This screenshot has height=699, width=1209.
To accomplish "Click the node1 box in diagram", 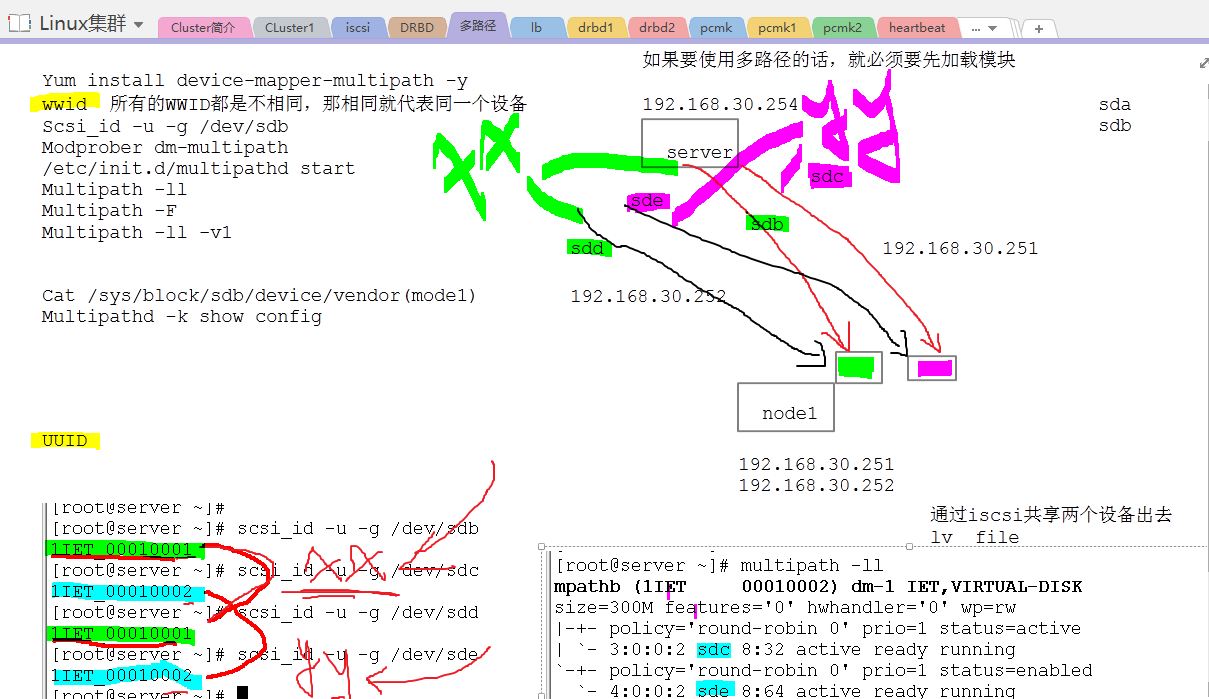I will 786,408.
